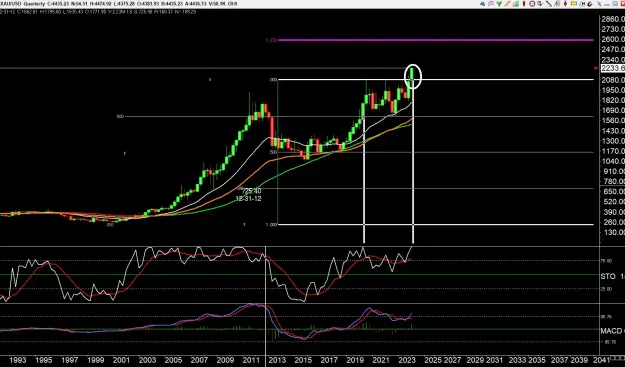Image resolution: width=625 pixels, height=367 pixels.
Task: Click the 130 price axis label
Action: pyautogui.click(x=615, y=232)
